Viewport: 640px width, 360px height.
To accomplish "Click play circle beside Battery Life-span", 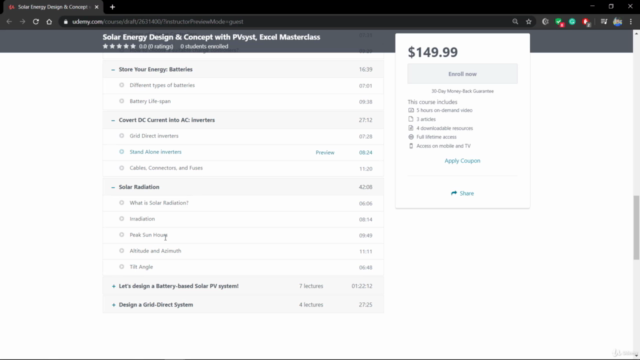I will [x=122, y=101].
